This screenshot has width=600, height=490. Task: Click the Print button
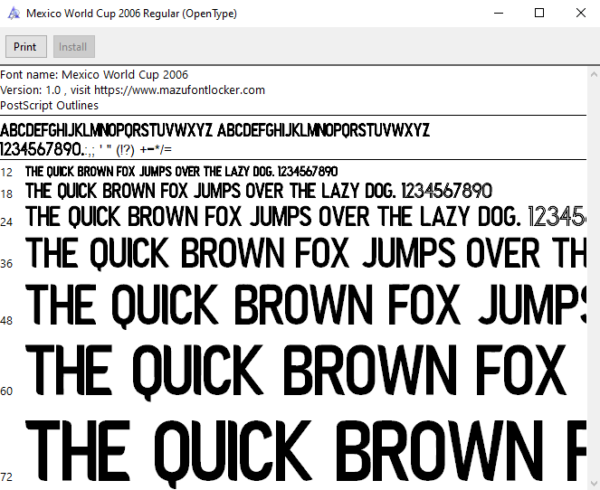26,47
